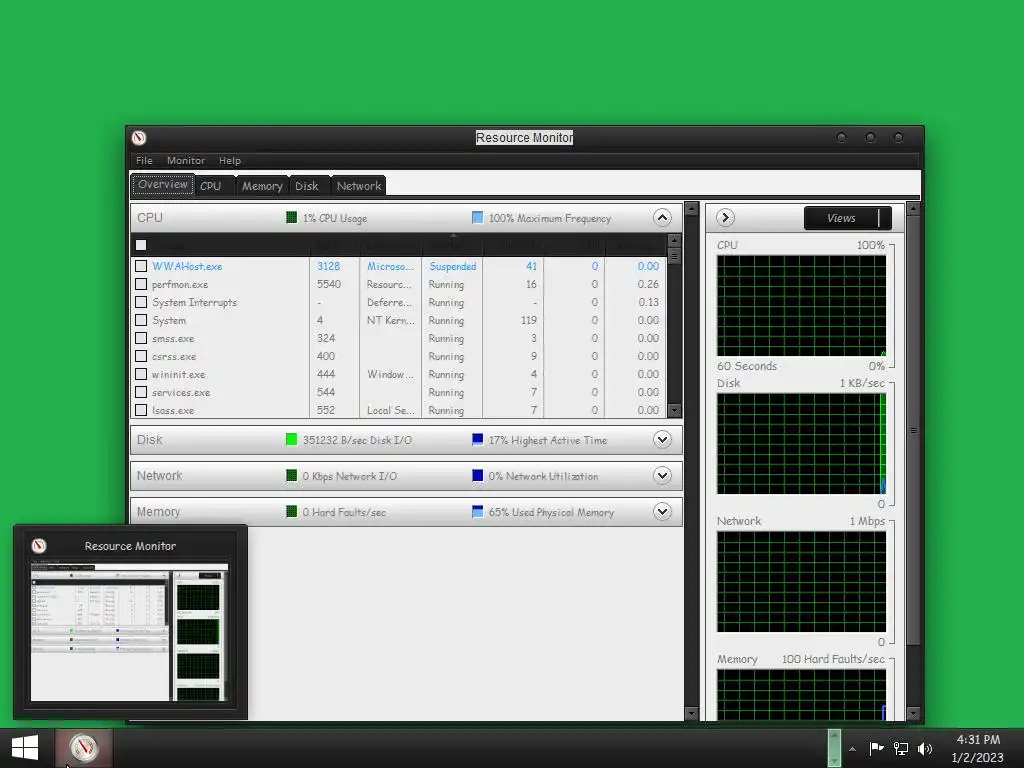This screenshot has width=1024, height=768.
Task: Click the green Hard Faults indicator square
Action: [x=291, y=511]
